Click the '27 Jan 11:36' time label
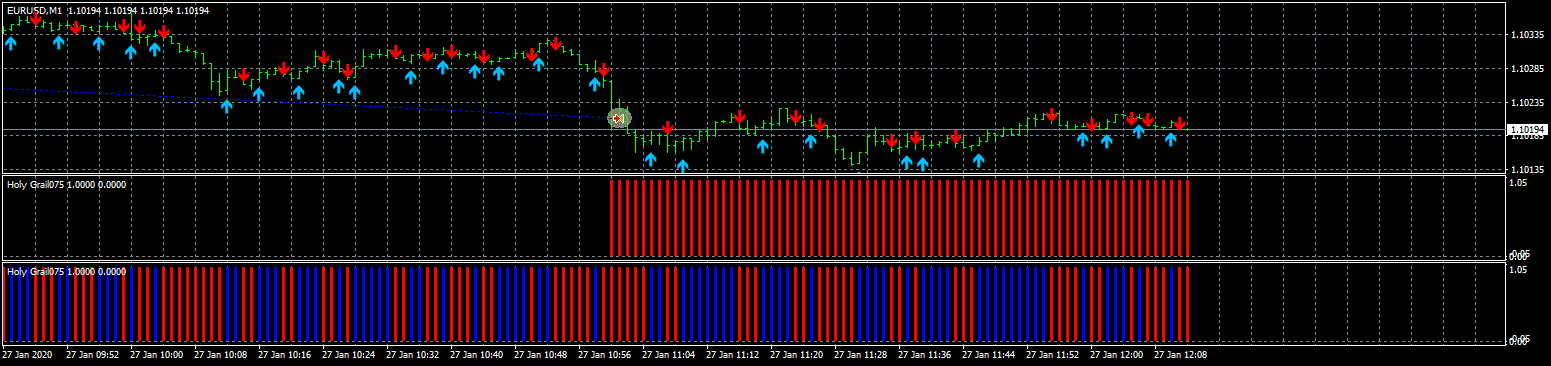The width and height of the screenshot is (1551, 366). (x=924, y=354)
